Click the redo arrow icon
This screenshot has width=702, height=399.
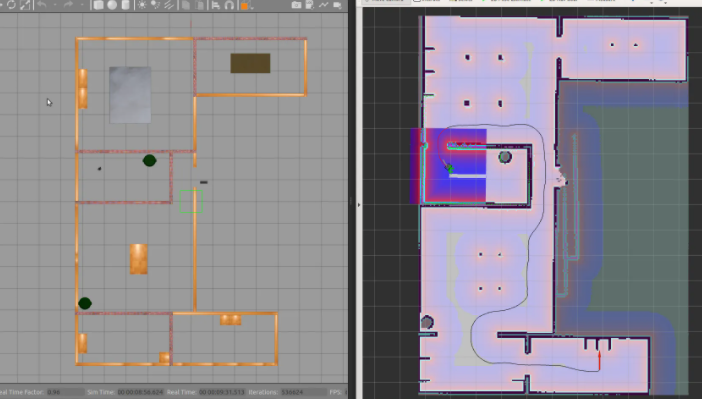tap(68, 5)
